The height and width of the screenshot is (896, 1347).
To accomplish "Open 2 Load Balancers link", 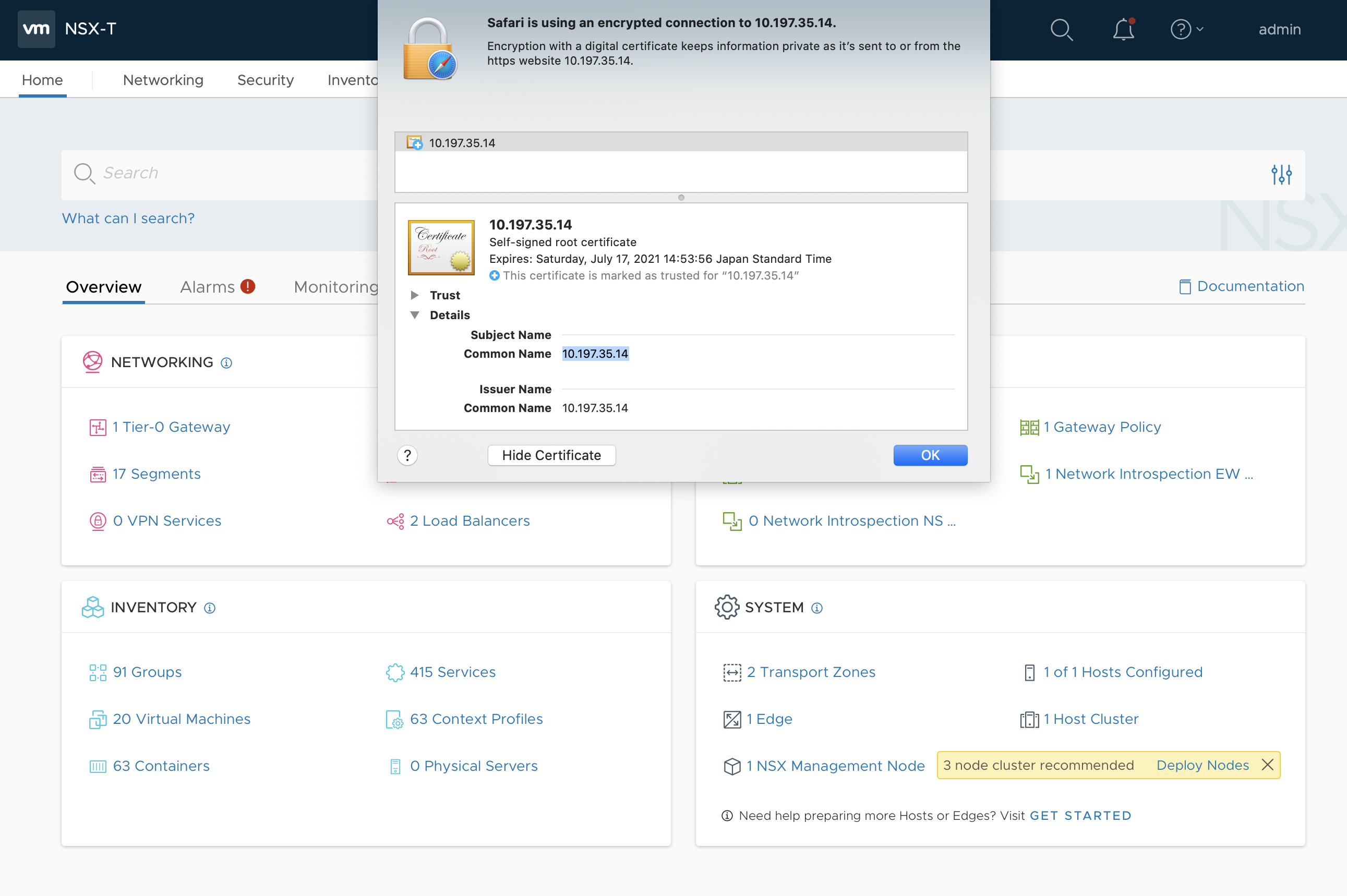I will click(x=470, y=520).
